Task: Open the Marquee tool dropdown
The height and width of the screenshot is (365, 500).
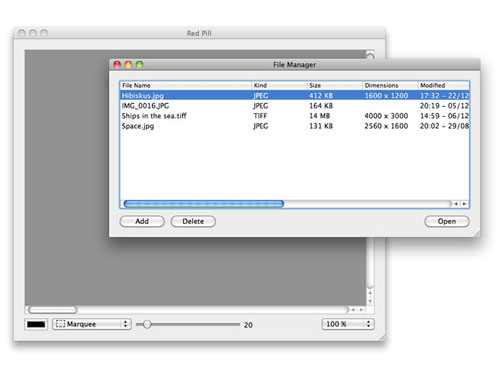Action: (x=92, y=324)
